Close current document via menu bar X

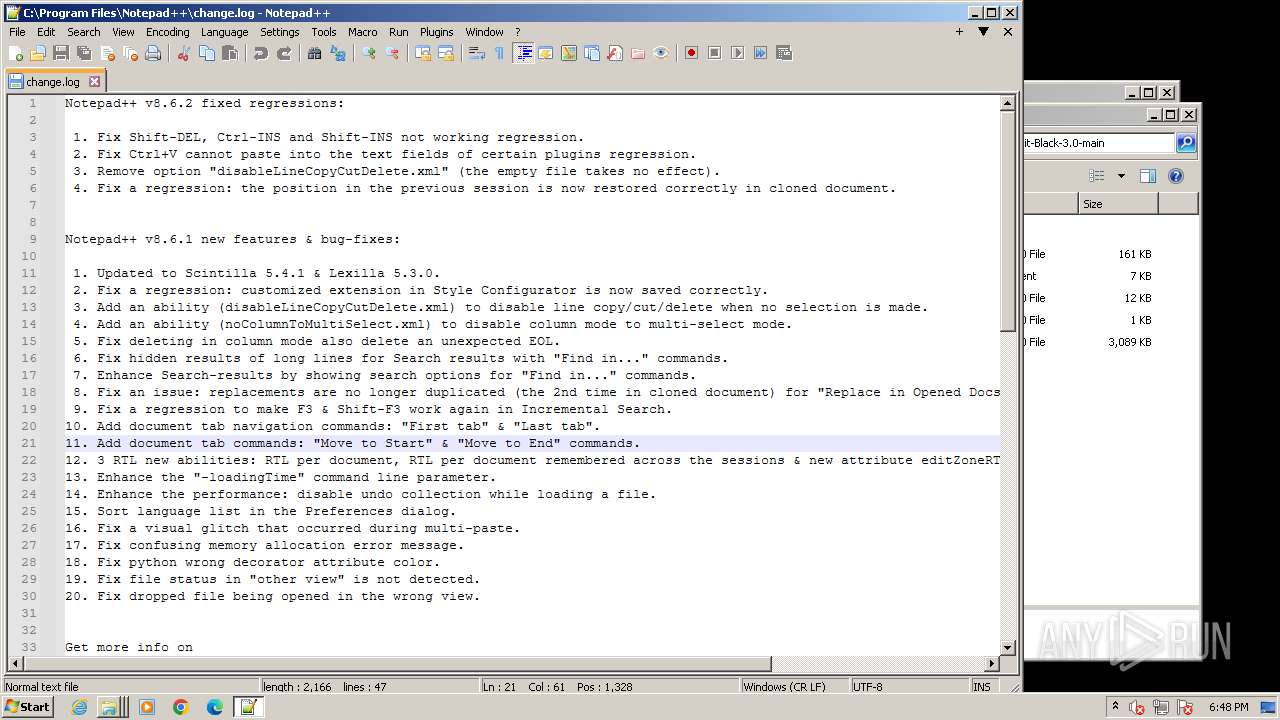click(x=1007, y=32)
